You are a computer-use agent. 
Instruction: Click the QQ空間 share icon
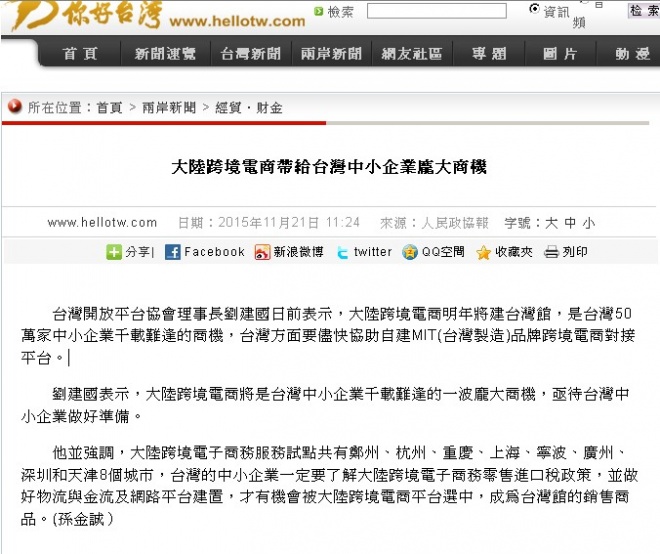[410, 252]
